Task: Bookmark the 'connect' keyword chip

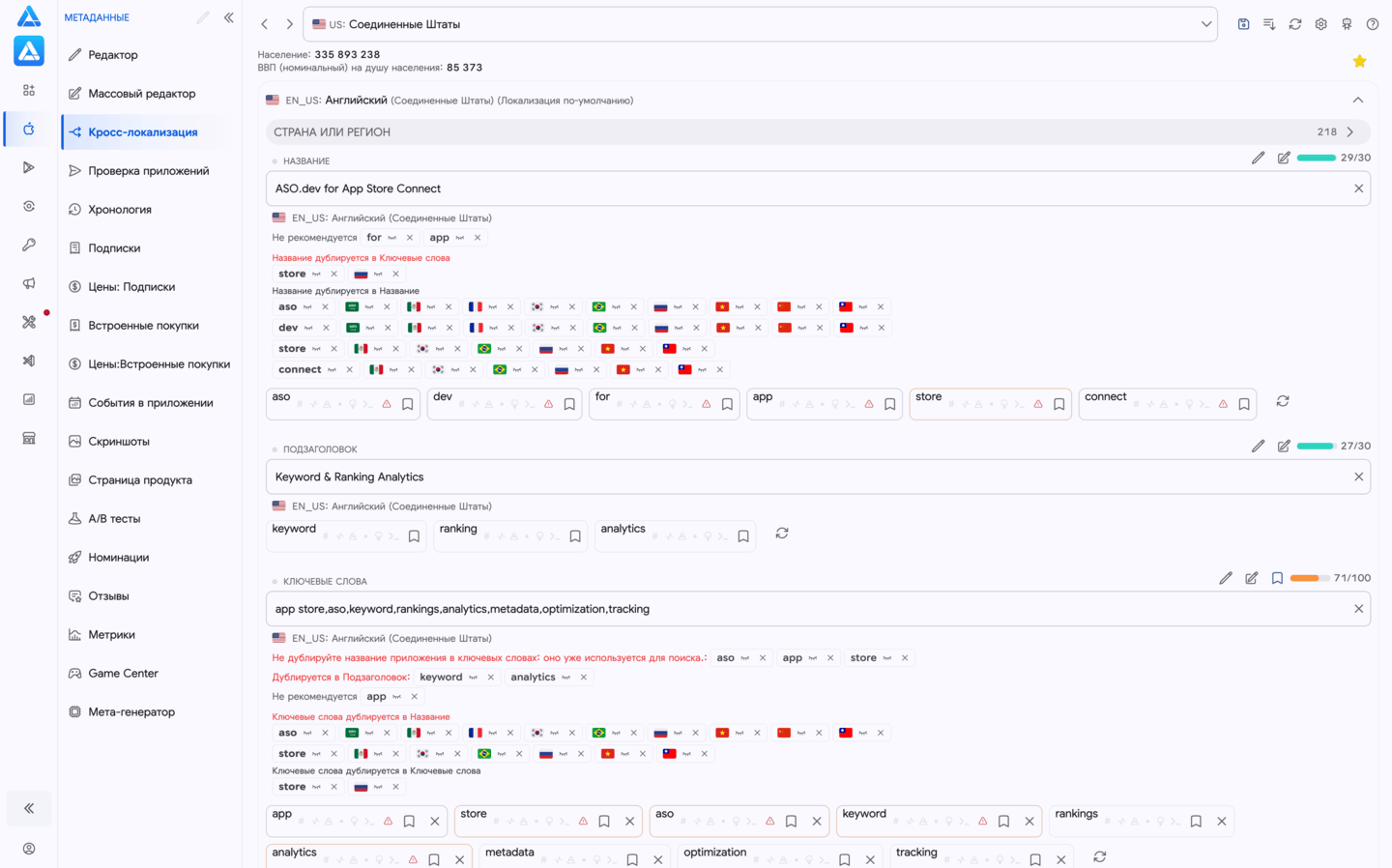Action: coord(1244,405)
